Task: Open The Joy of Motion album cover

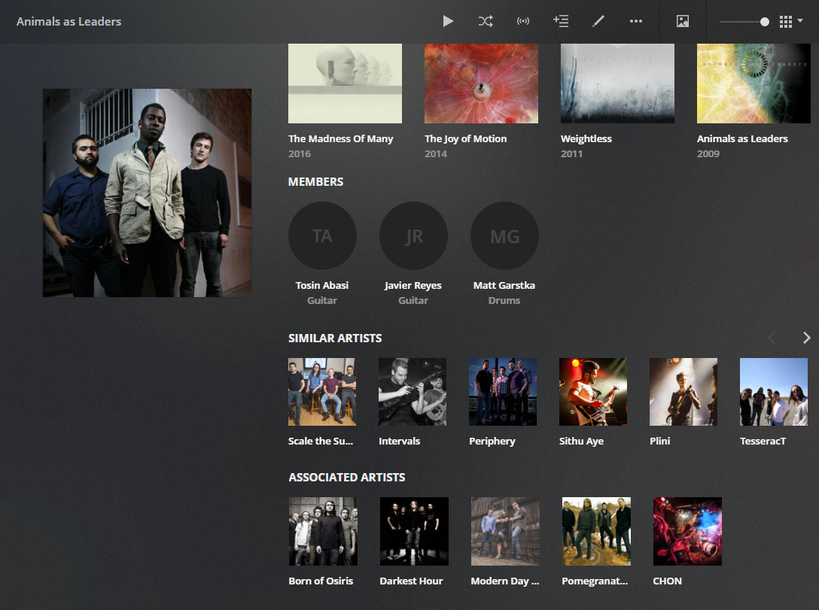Action: [481, 84]
